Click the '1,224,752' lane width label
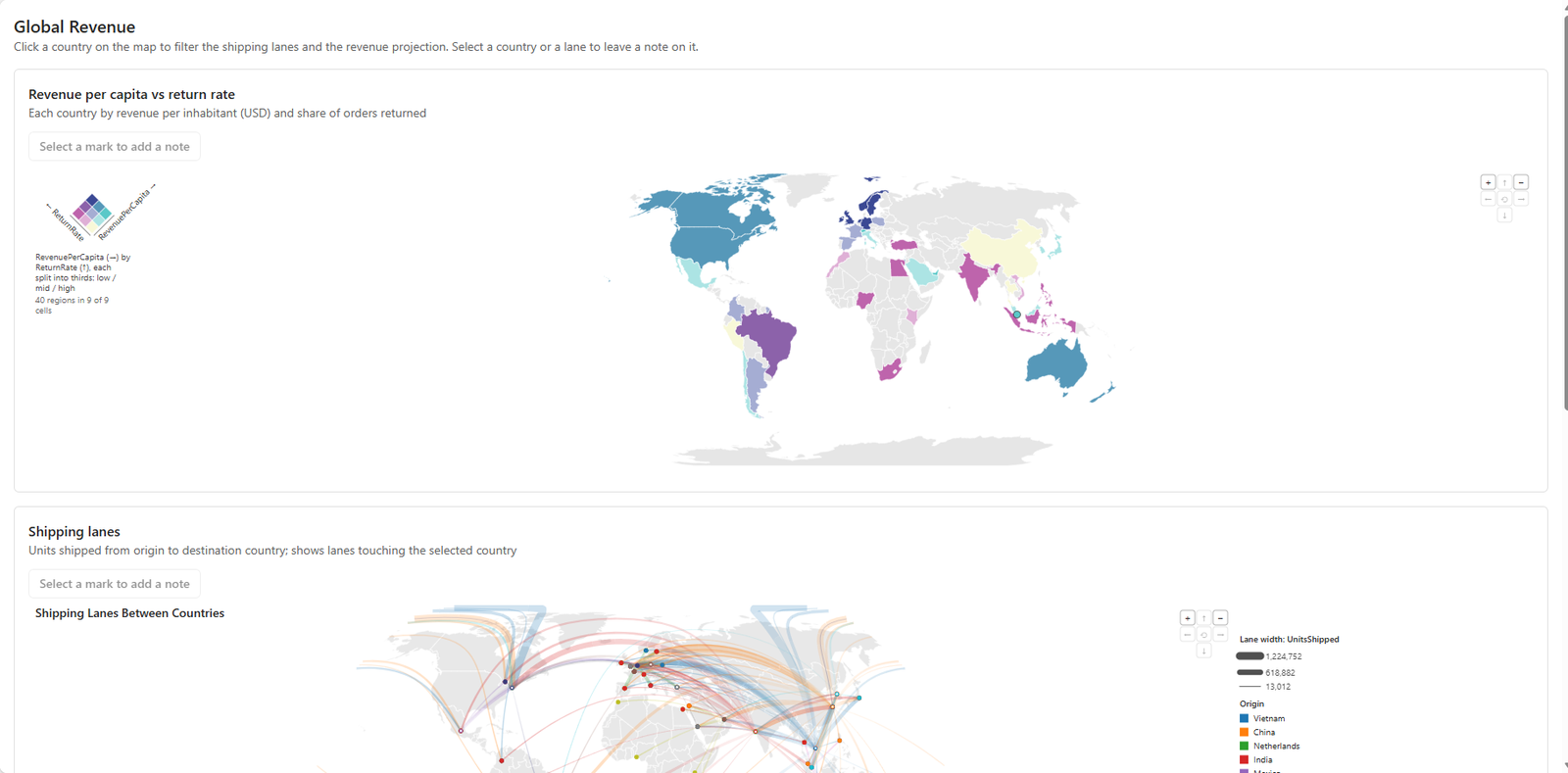Viewport: 1568px width, 773px height. click(x=1284, y=656)
